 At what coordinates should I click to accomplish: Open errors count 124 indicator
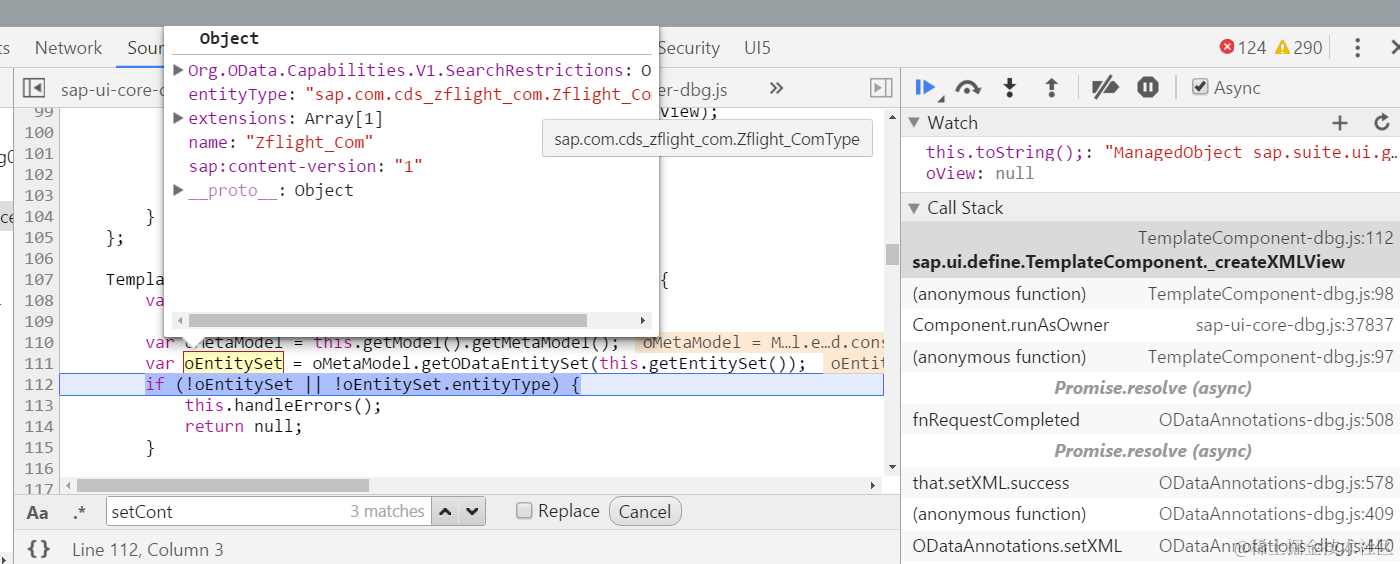(x=1243, y=47)
